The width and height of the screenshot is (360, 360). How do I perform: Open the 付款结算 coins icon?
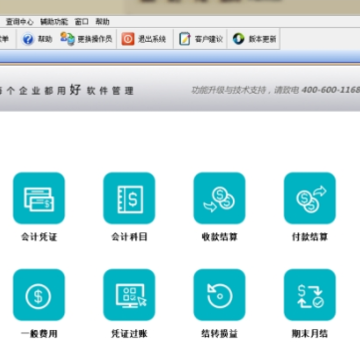tap(310, 198)
